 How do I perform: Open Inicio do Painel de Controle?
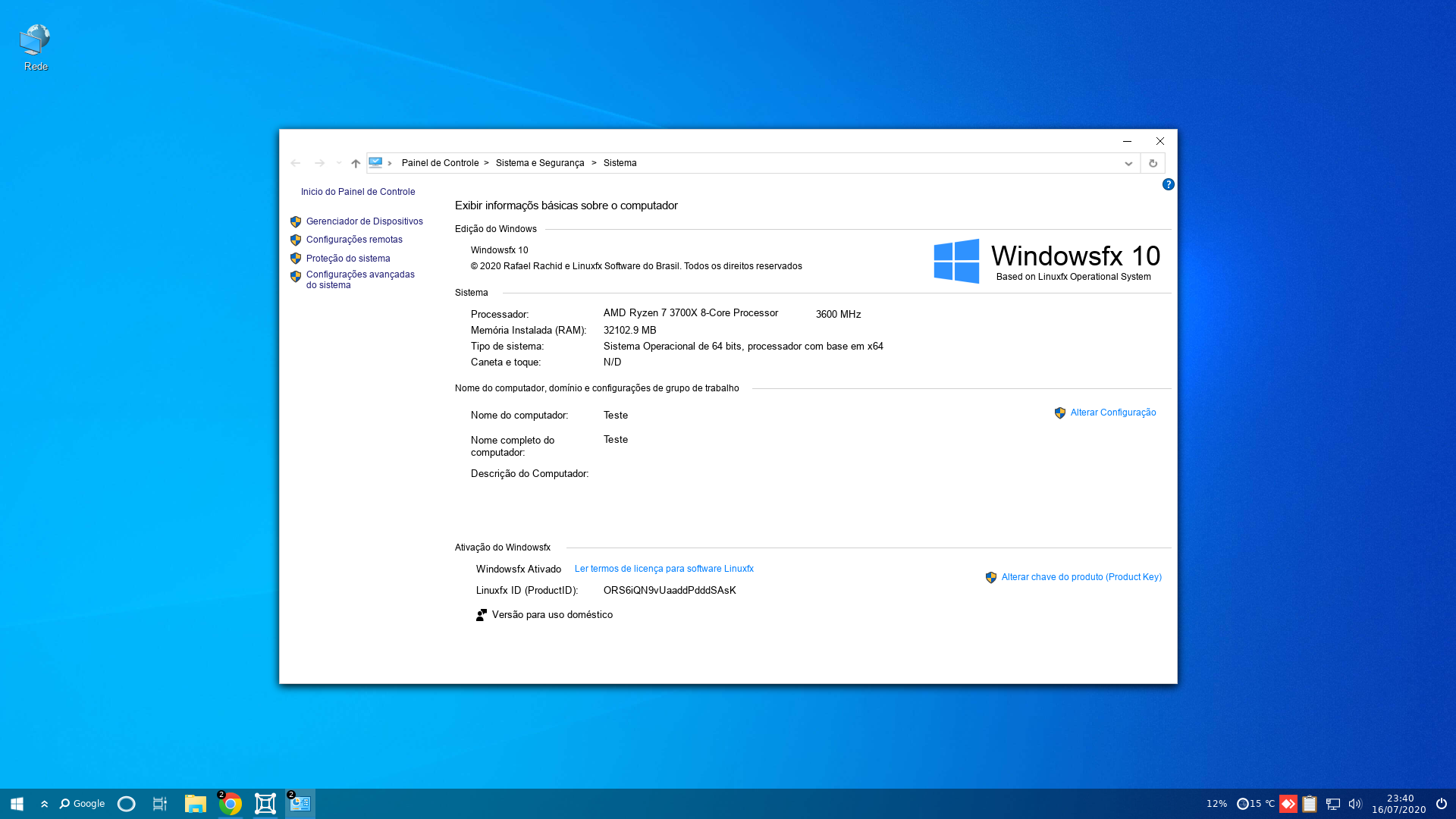[x=358, y=192]
